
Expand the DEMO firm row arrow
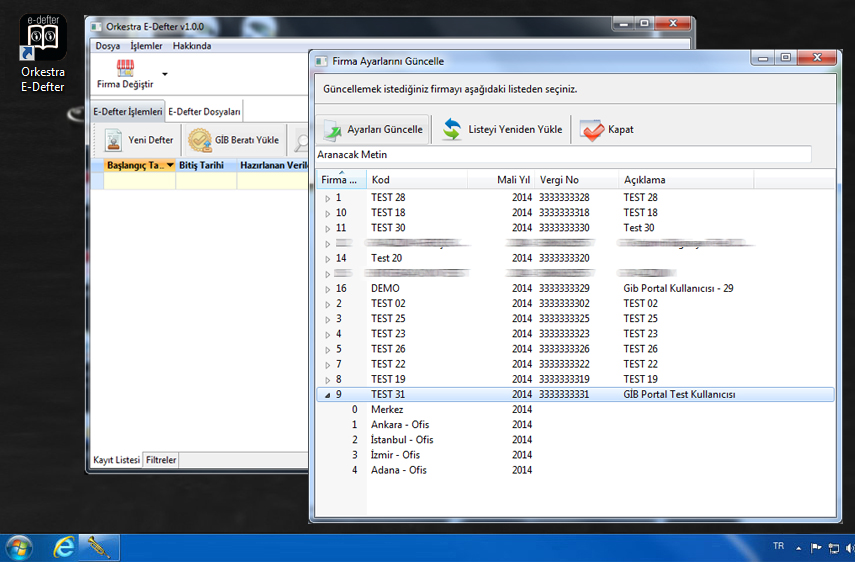327,289
